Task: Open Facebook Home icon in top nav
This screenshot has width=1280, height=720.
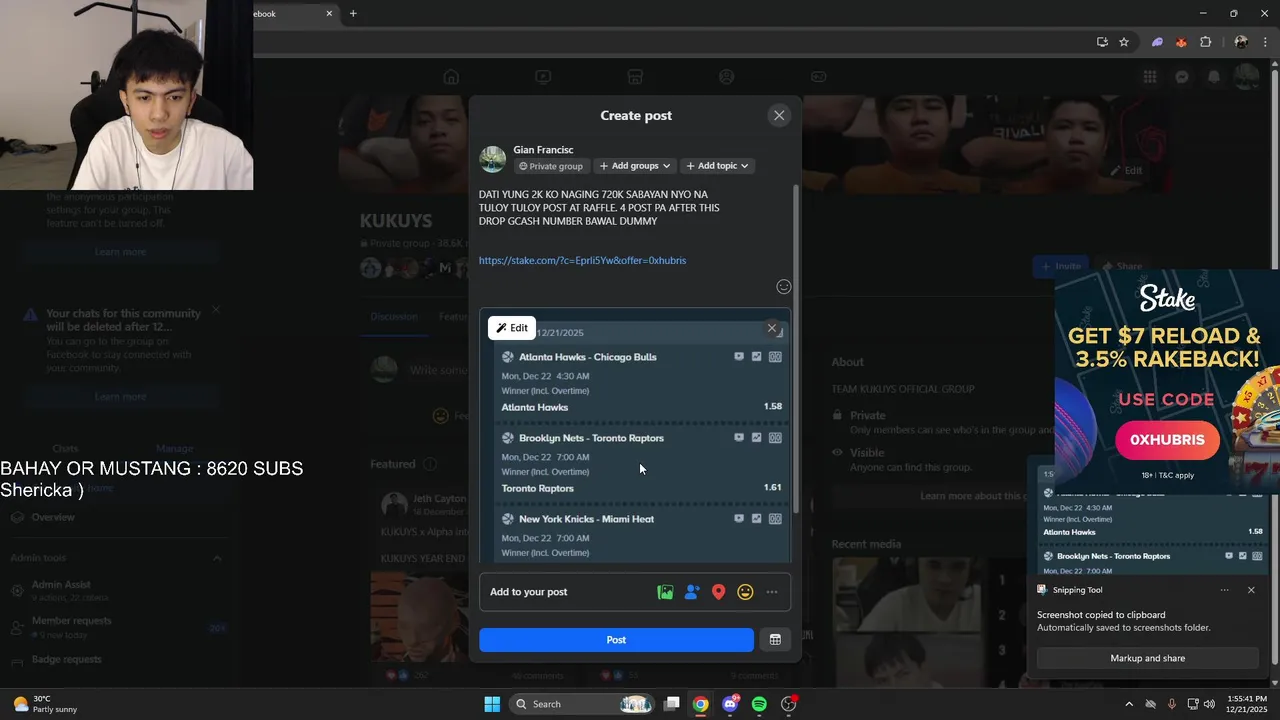Action: [x=451, y=77]
